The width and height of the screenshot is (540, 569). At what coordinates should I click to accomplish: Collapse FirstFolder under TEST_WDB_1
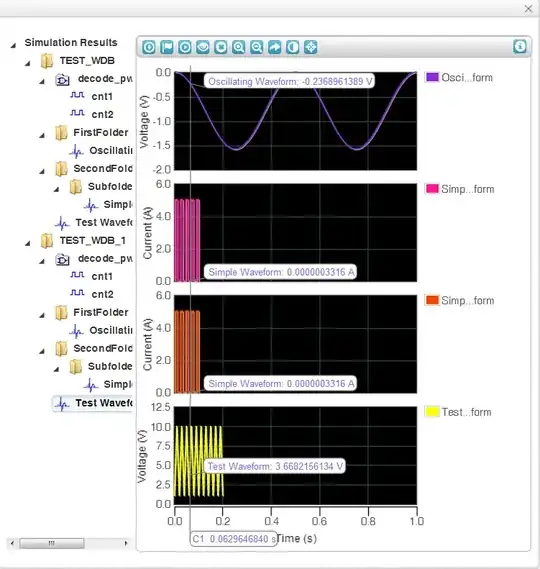pyautogui.click(x=42, y=315)
